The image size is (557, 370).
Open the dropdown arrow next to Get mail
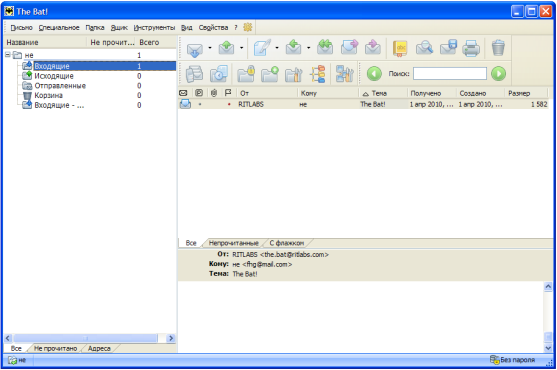210,48
